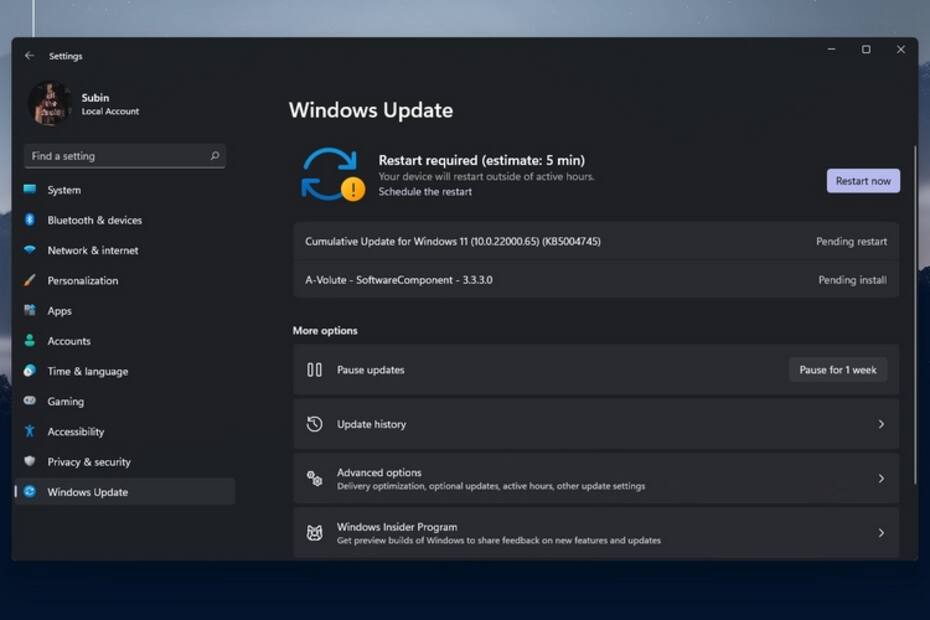The width and height of the screenshot is (930, 620).
Task: Open the Advanced options row
Action: click(x=596, y=479)
